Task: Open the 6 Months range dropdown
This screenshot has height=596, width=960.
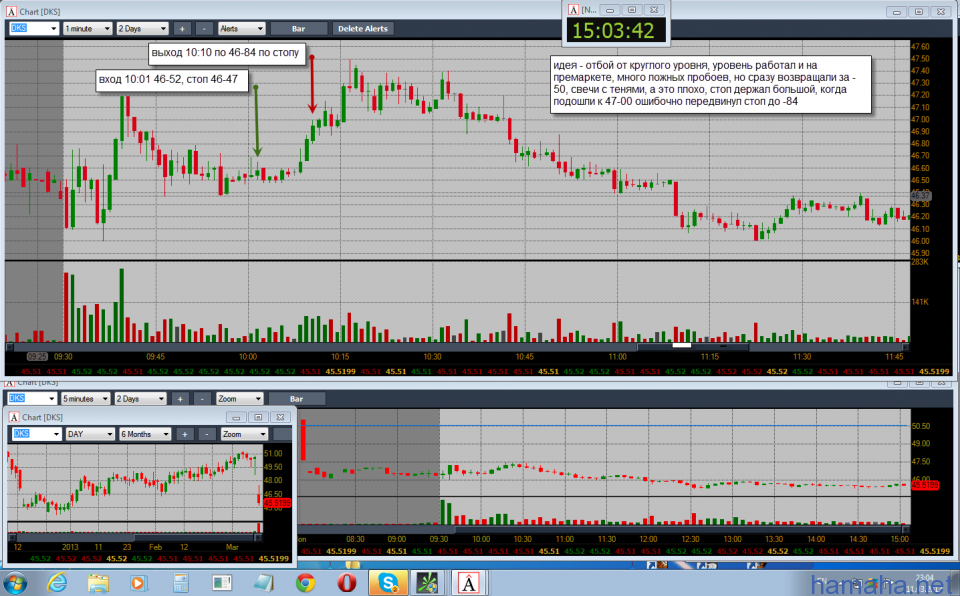Action: pos(144,434)
